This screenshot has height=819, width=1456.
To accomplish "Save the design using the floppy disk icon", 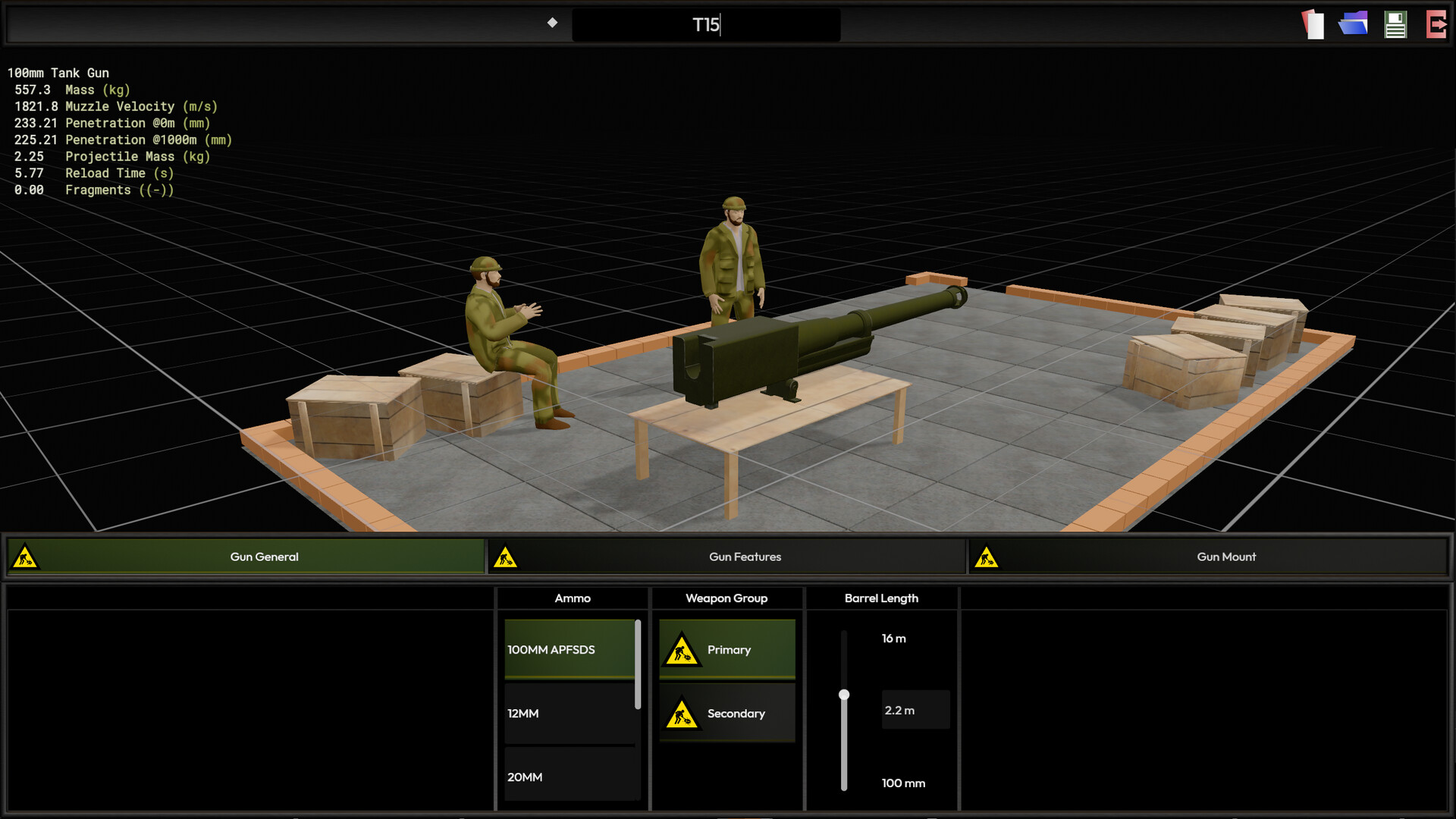I will pos(1395,24).
